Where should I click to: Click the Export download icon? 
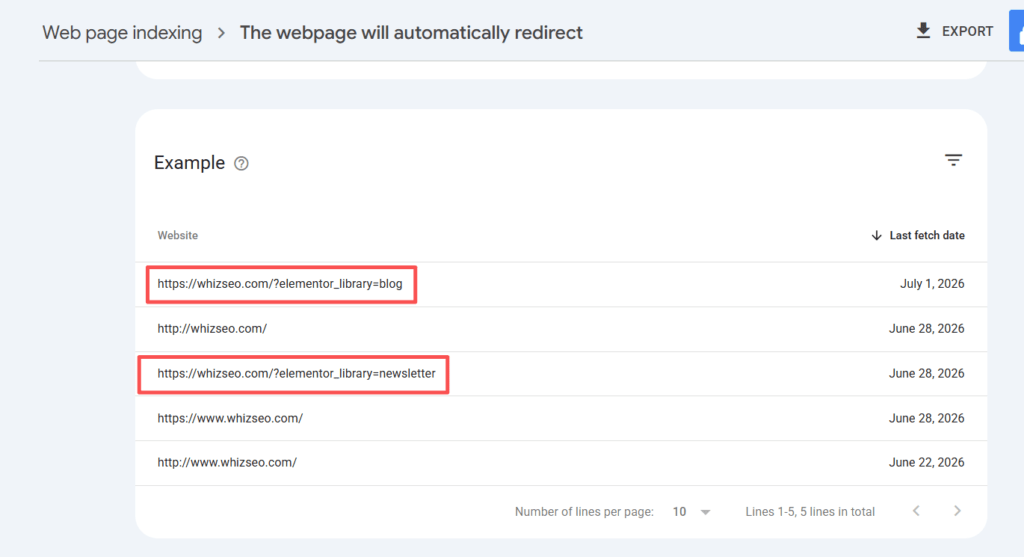(x=923, y=31)
